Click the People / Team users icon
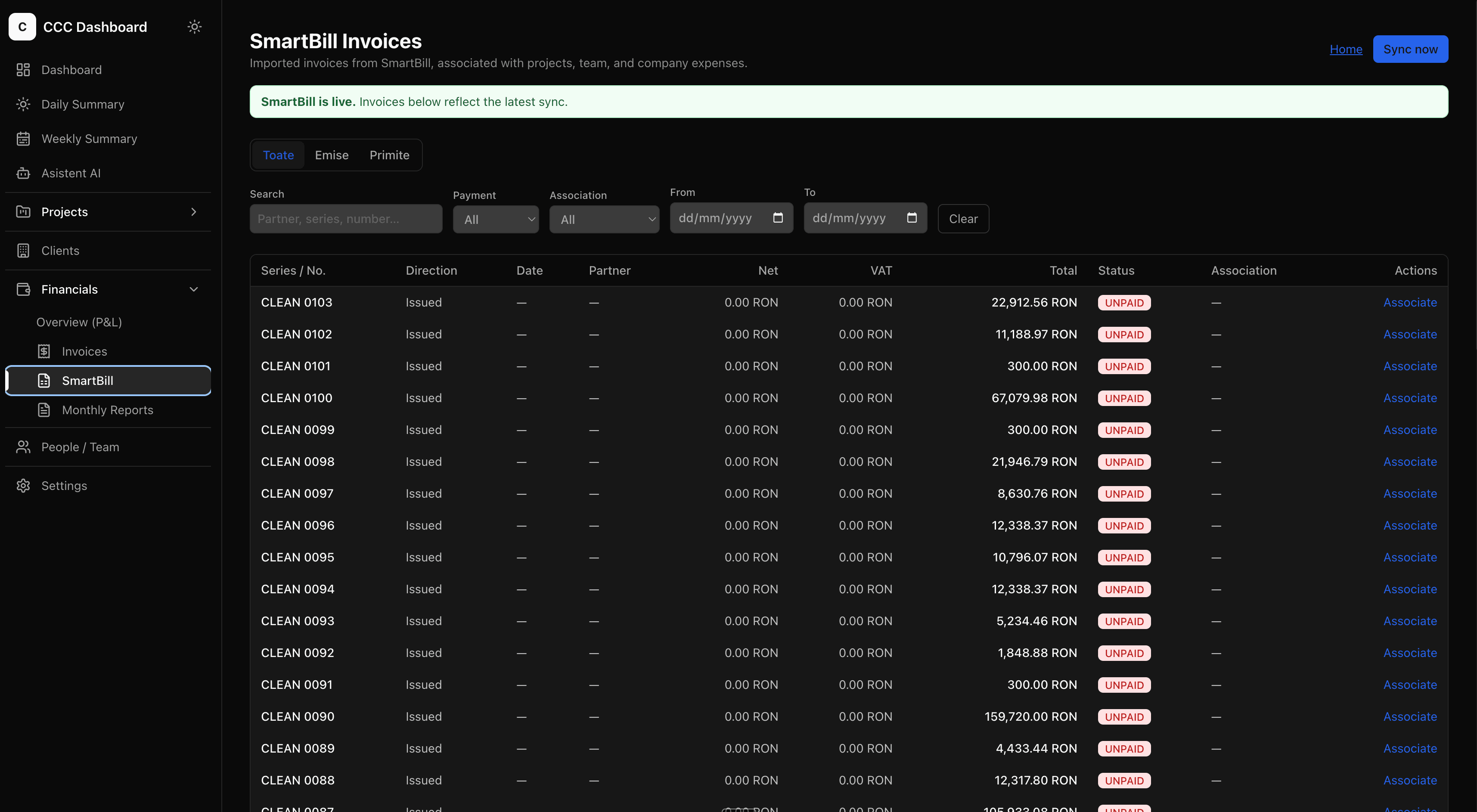Screen dimensions: 1477x812 pyautogui.click(x=23, y=447)
